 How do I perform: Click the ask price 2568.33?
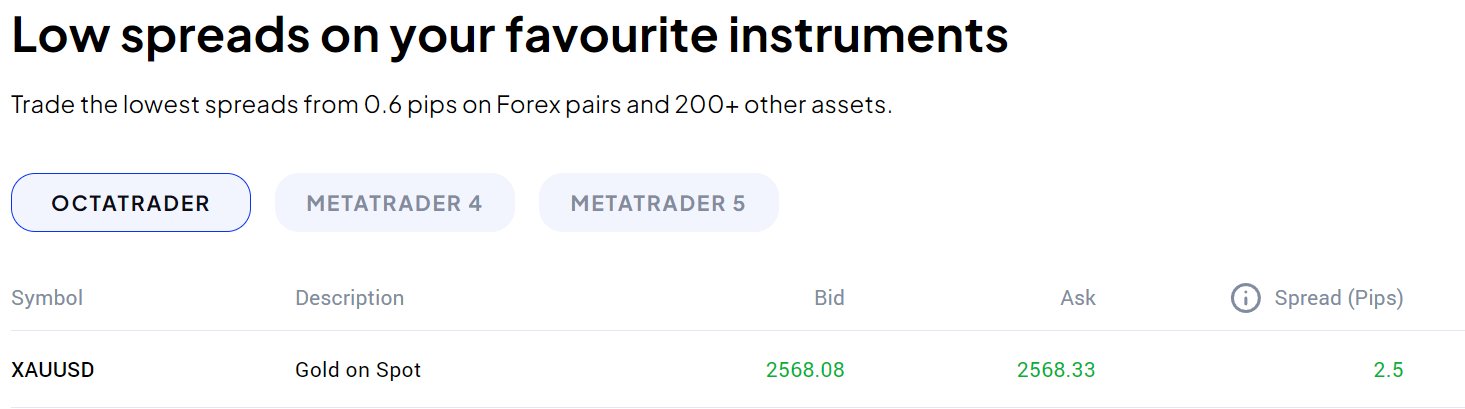pos(1056,370)
